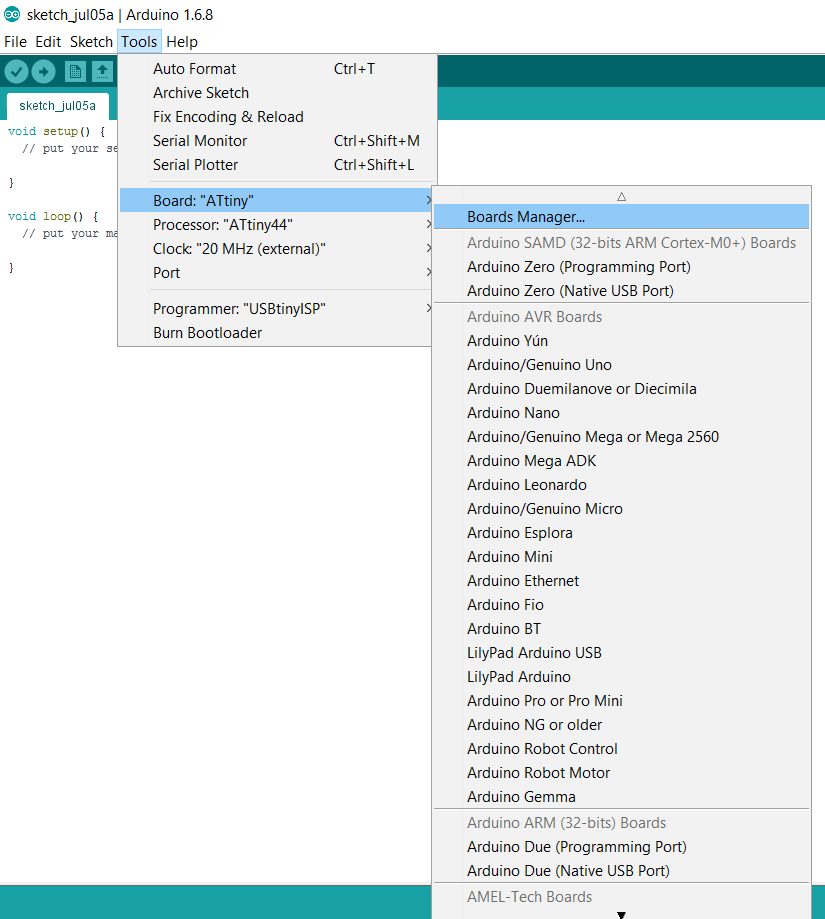Click the Verify checkmark toolbar icon
The height and width of the screenshot is (919, 825).
click(16, 72)
